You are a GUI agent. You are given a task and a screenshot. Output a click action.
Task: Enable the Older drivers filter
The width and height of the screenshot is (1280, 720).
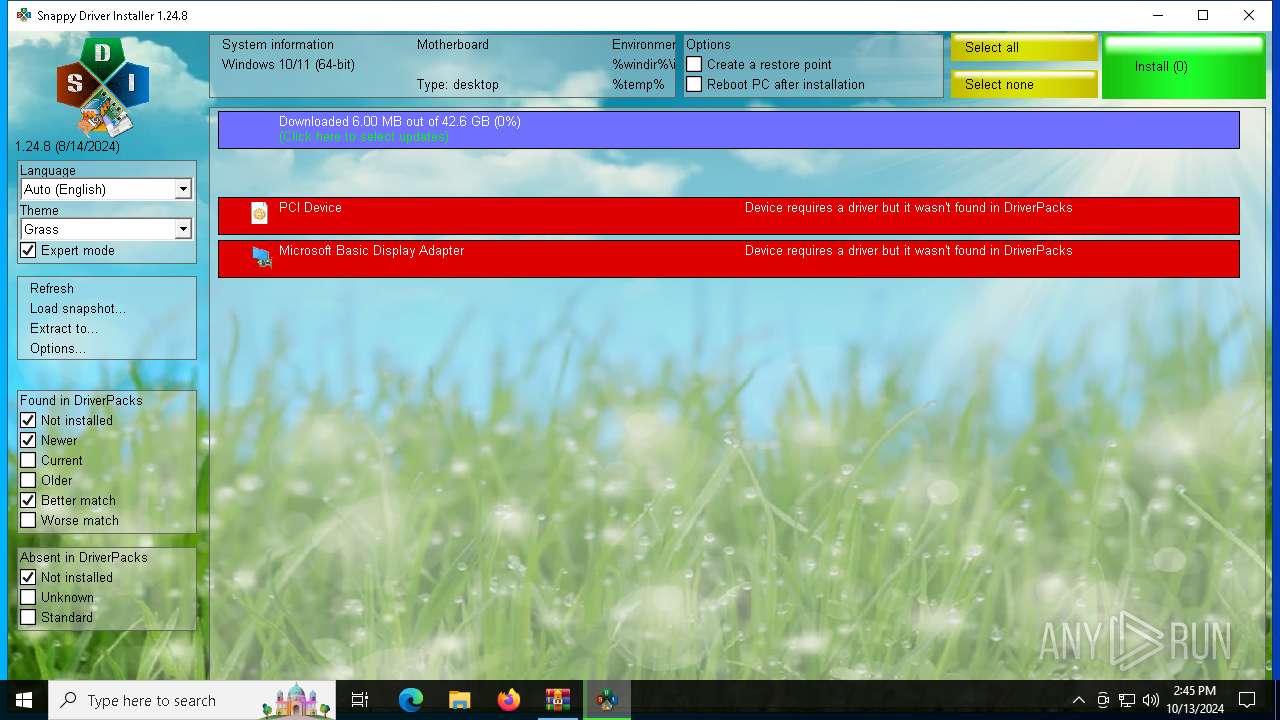click(28, 480)
